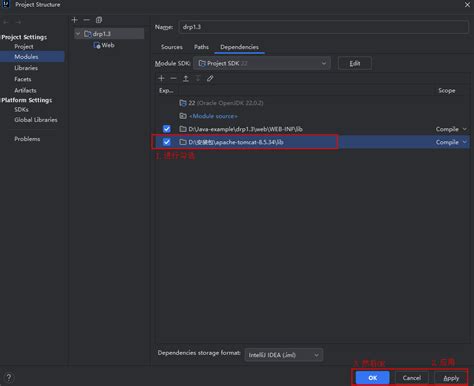The width and height of the screenshot is (474, 386).
Task: Click the folder icon of the apache-tomcat lib entry
Action: coord(183,142)
